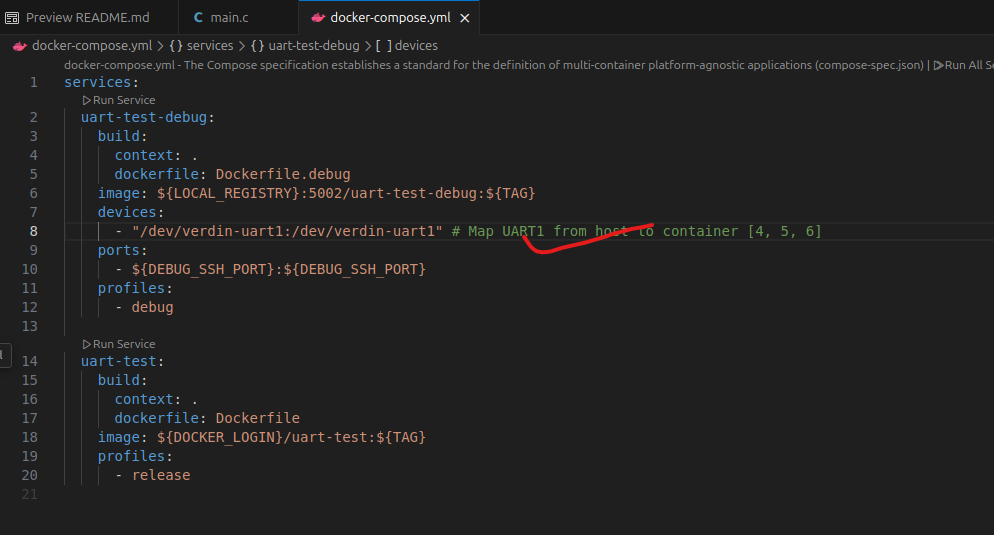
Task: Click play triangle above uart-test-debug service
Action: [x=87, y=100]
